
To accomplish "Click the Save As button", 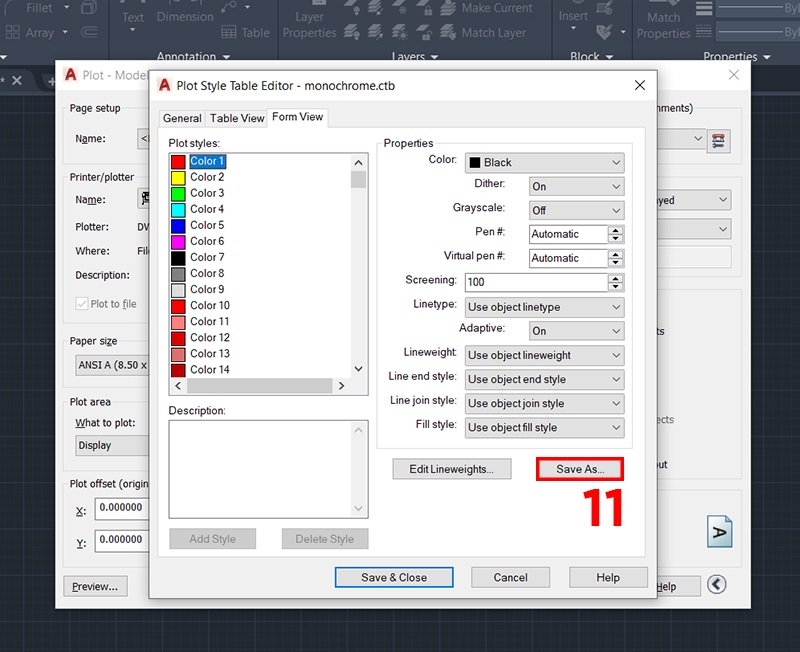I will coord(580,469).
